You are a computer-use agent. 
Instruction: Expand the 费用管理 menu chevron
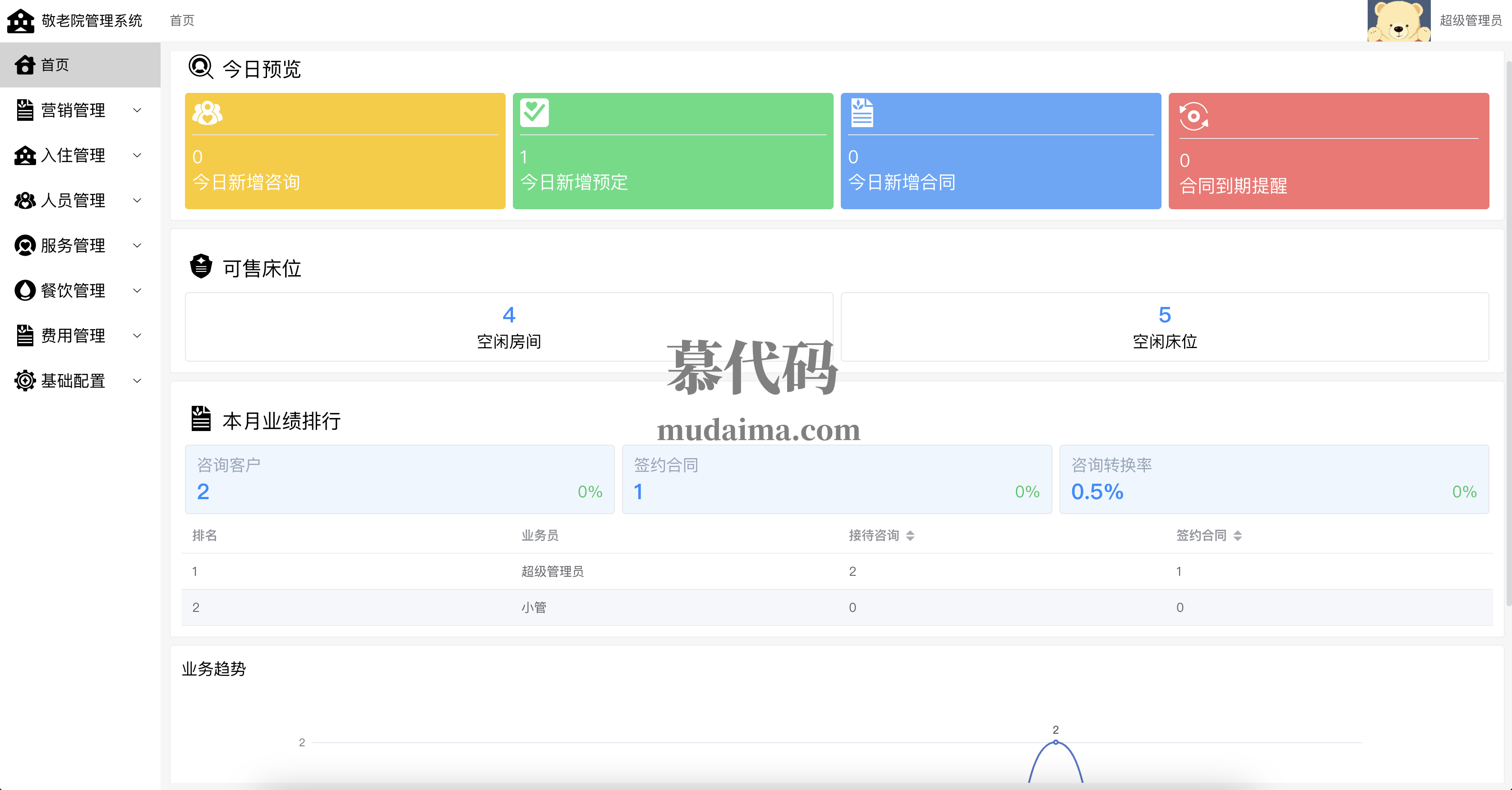coord(137,336)
